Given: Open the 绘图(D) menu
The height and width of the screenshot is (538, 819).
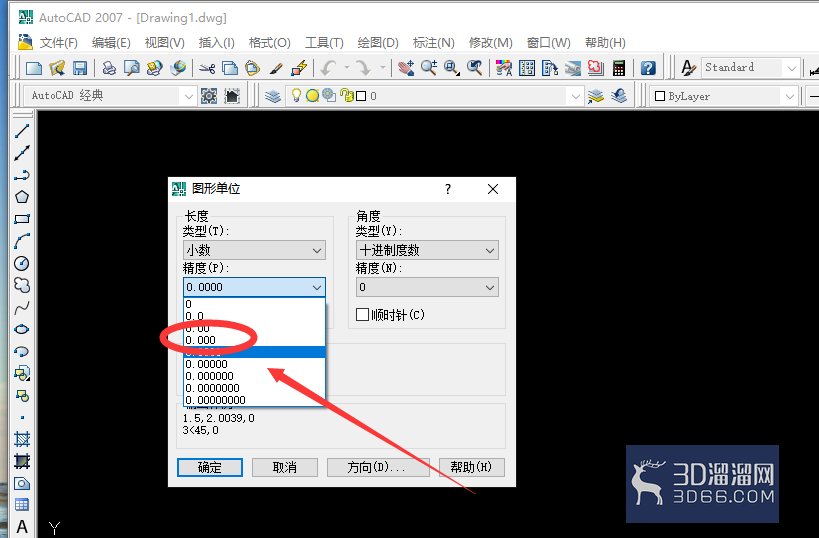Looking at the screenshot, I should click(378, 43).
